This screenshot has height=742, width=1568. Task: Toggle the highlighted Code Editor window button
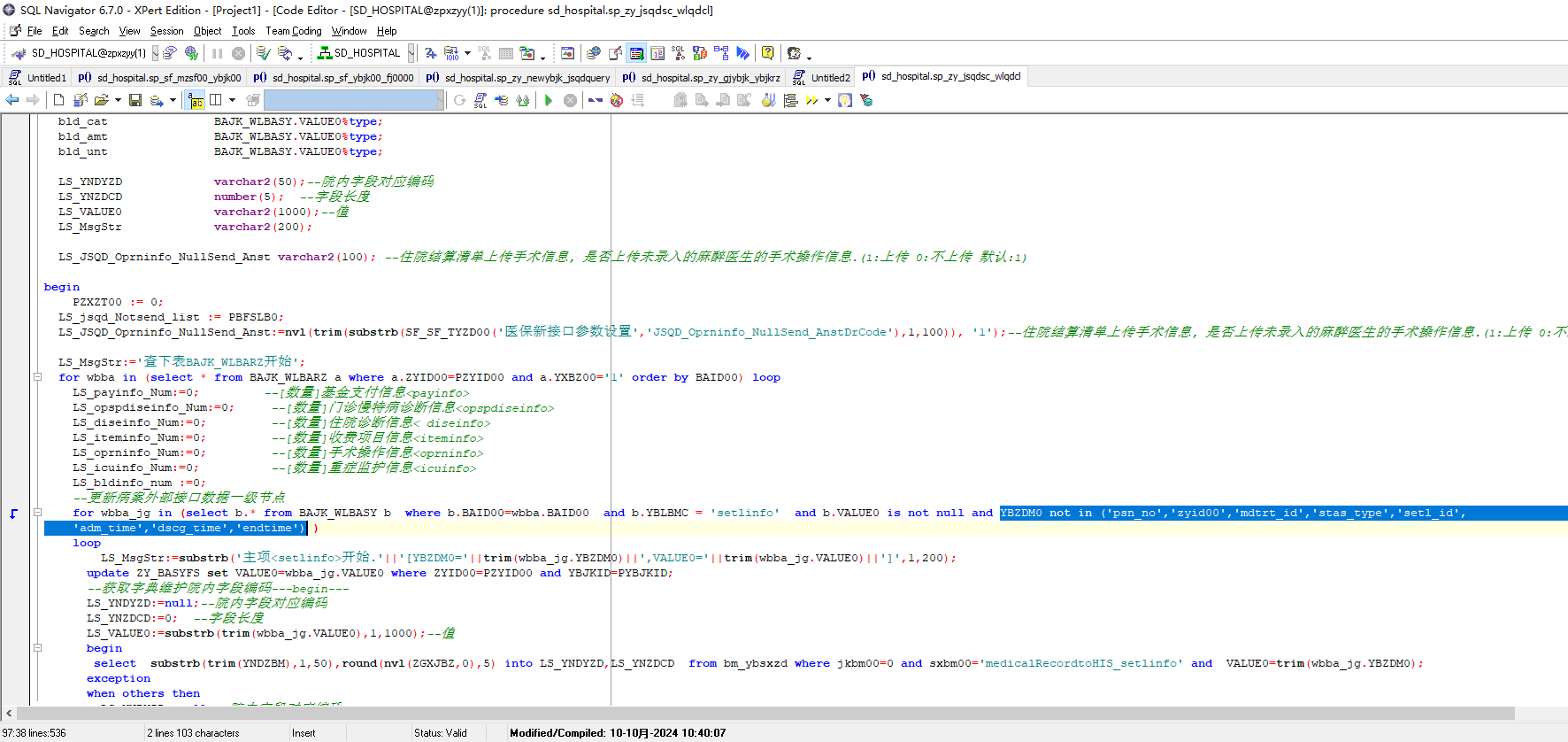[636, 53]
